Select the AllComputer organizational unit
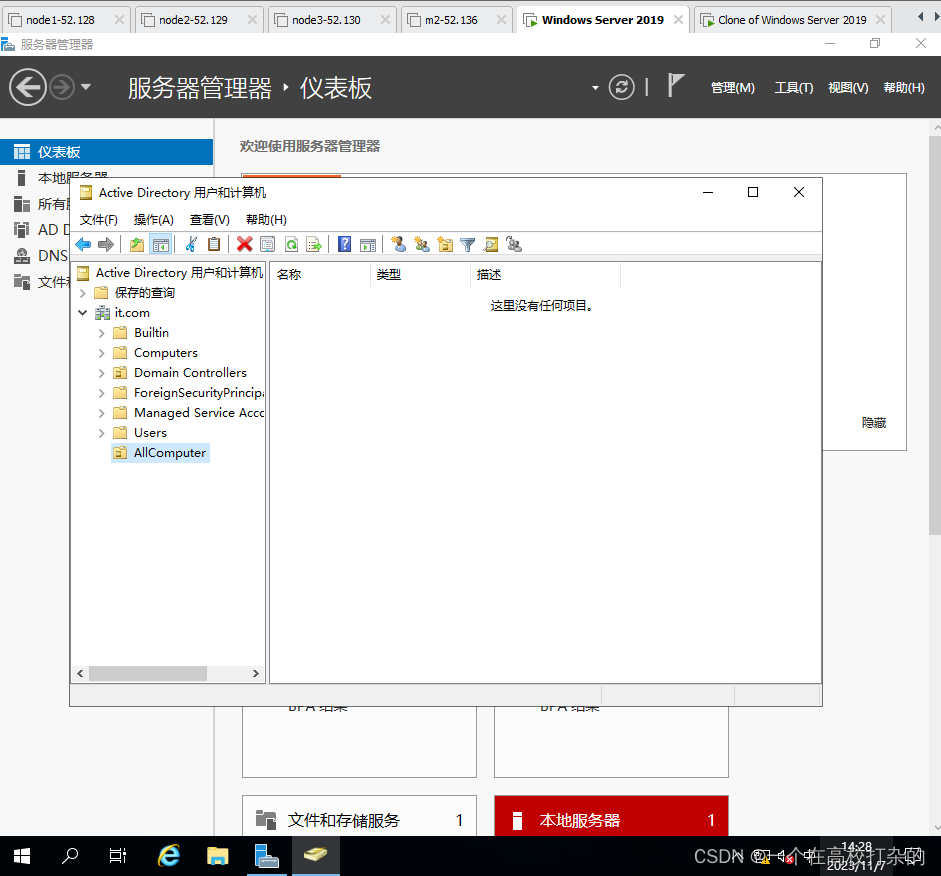 point(161,453)
